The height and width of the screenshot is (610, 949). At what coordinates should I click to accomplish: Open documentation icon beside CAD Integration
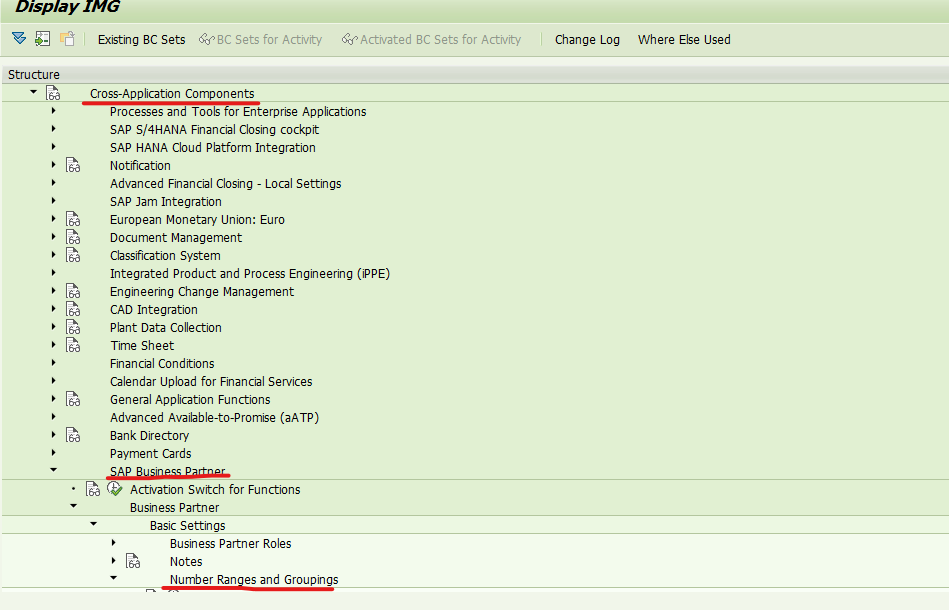(73, 309)
